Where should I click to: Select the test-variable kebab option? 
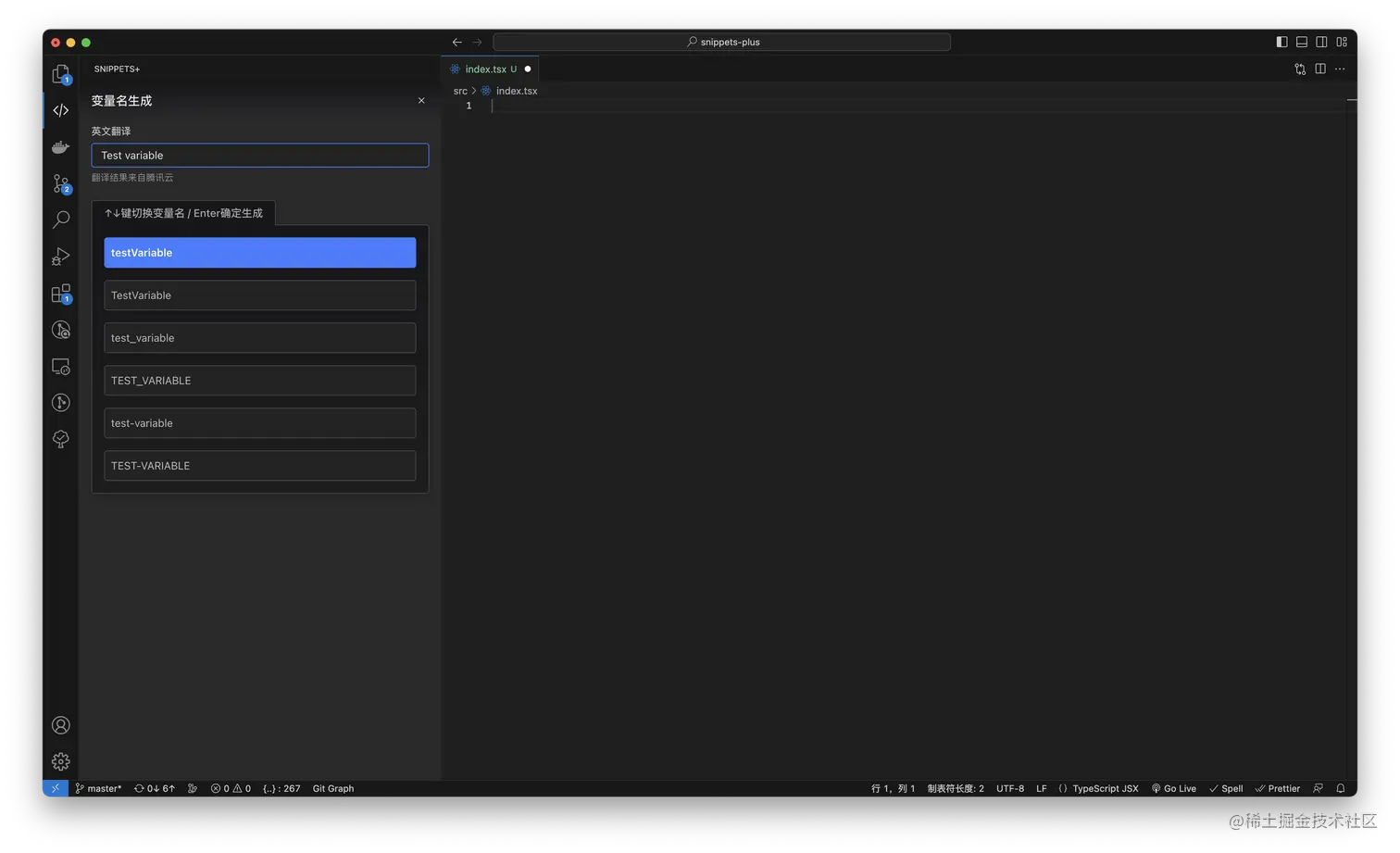[260, 423]
